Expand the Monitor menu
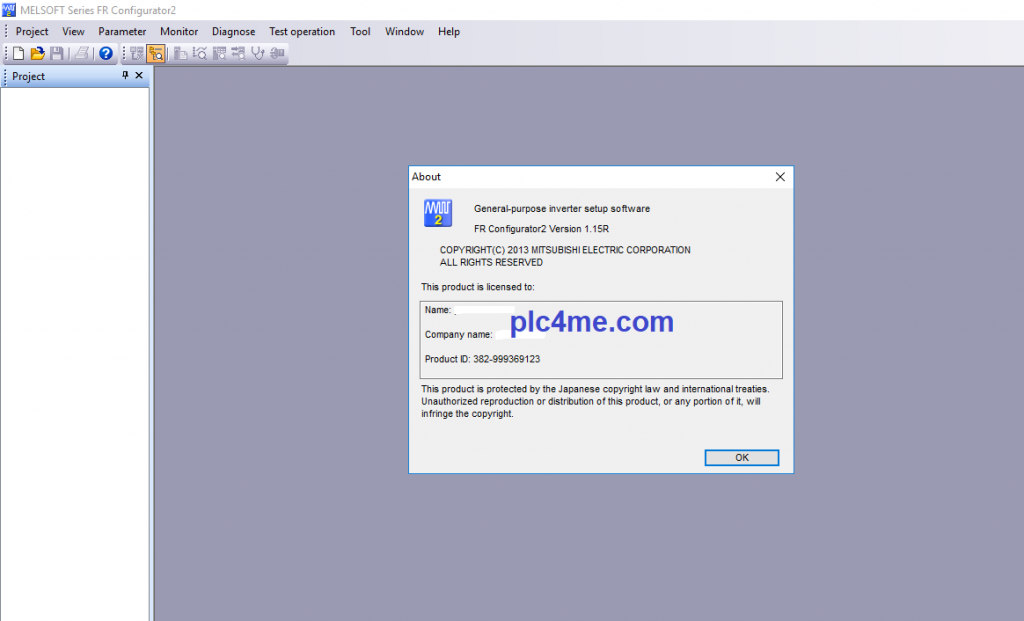 179,31
